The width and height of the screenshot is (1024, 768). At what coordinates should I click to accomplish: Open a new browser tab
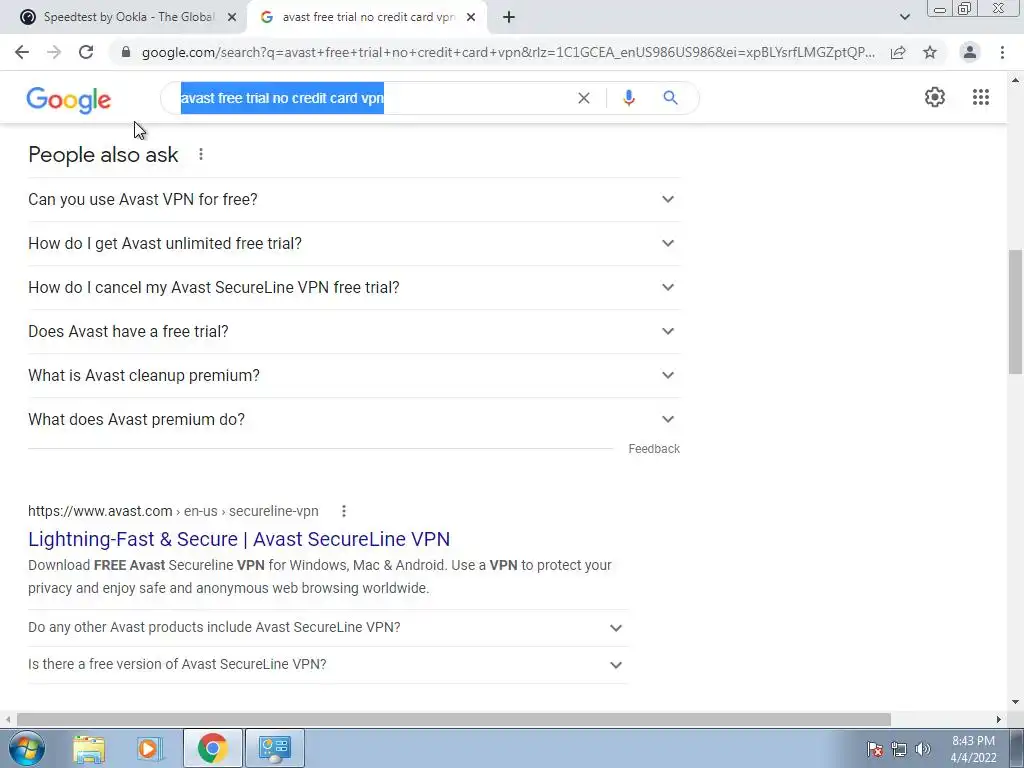pyautogui.click(x=509, y=17)
